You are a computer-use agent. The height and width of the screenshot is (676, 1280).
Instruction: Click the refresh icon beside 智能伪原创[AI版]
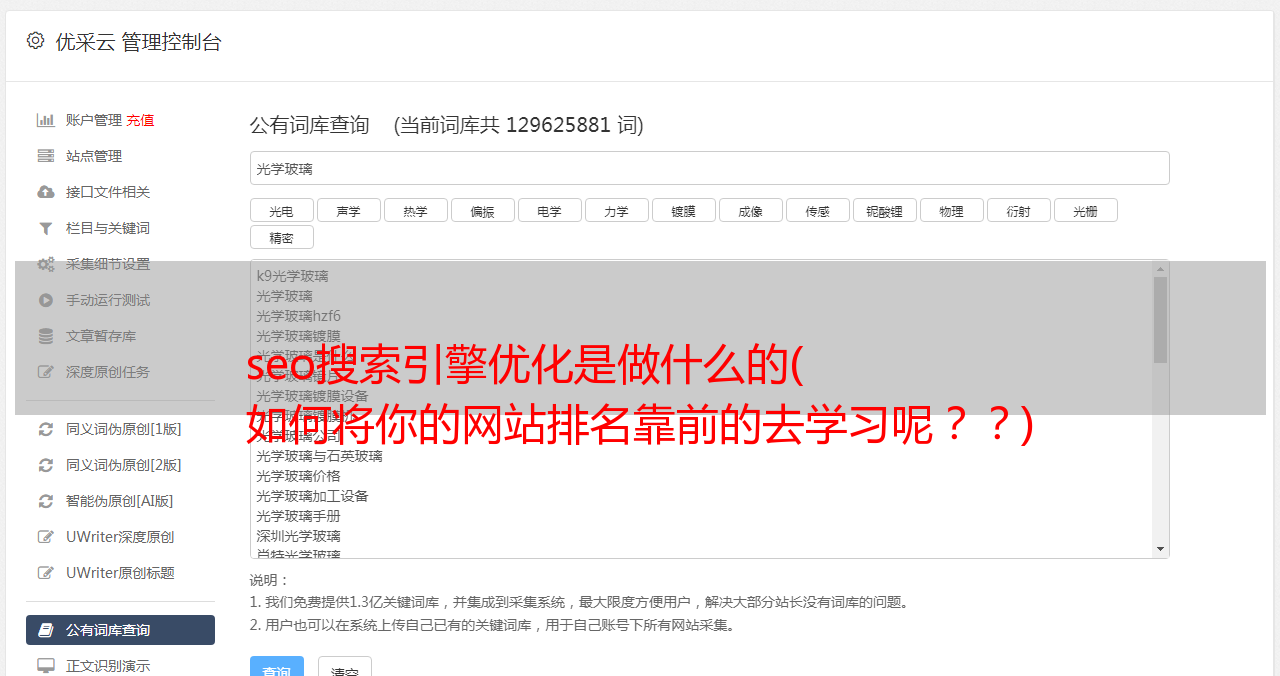45,501
